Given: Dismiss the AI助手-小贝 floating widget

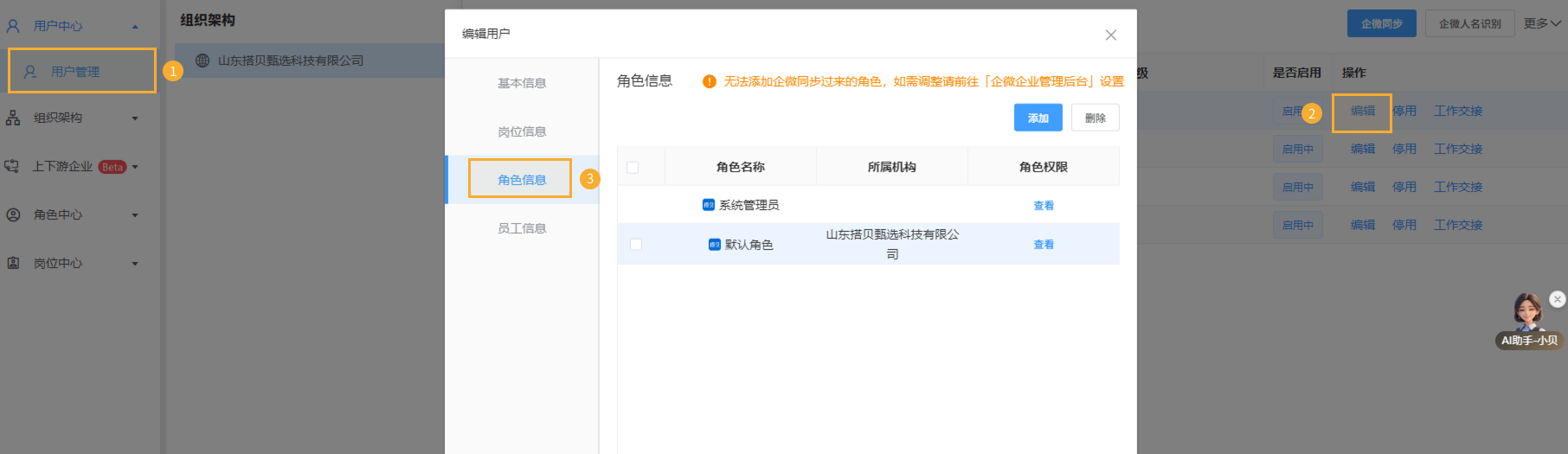Looking at the screenshot, I should pos(1558,299).
